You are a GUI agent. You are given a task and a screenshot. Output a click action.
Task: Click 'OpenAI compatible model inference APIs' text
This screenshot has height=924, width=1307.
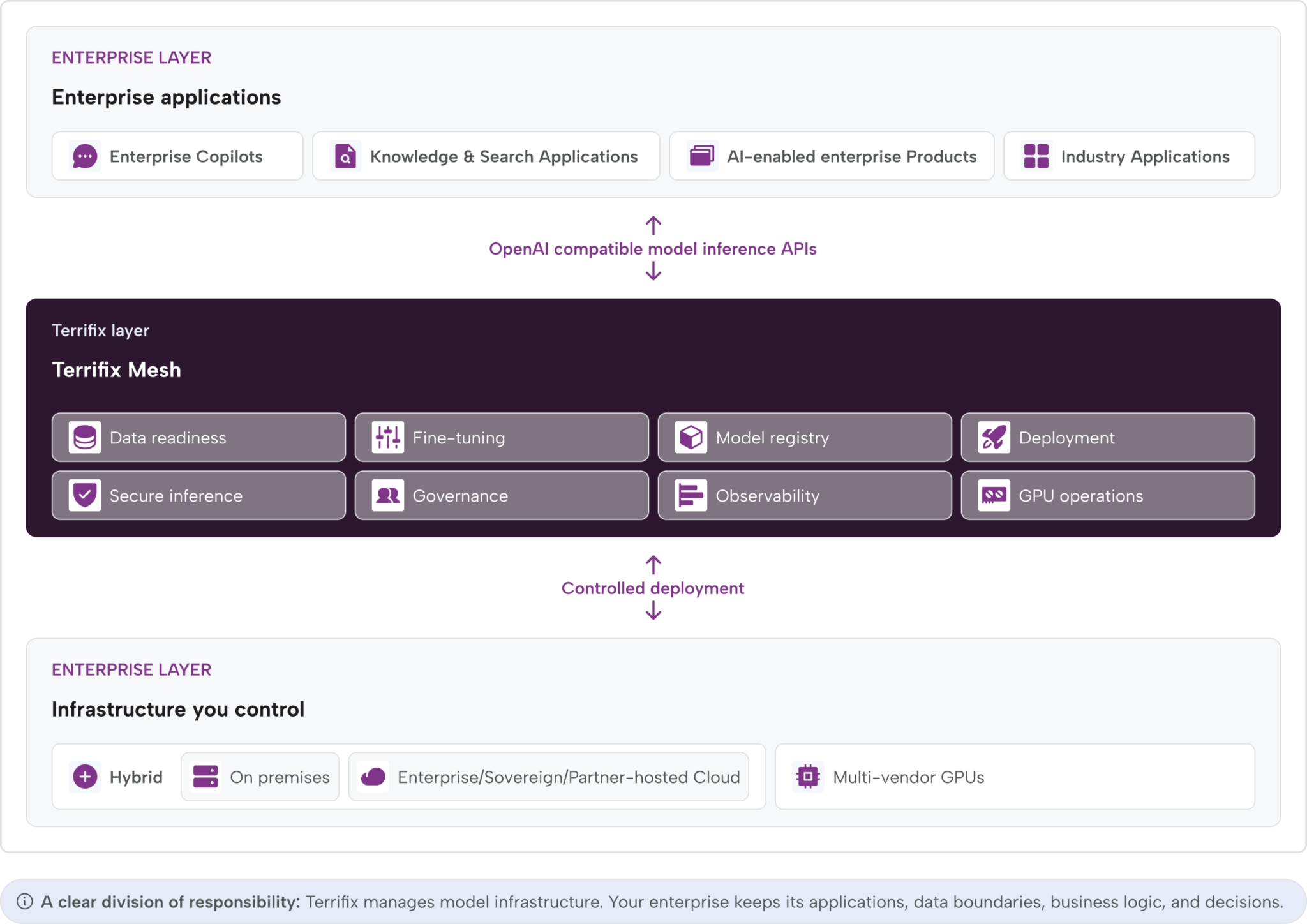point(653,249)
